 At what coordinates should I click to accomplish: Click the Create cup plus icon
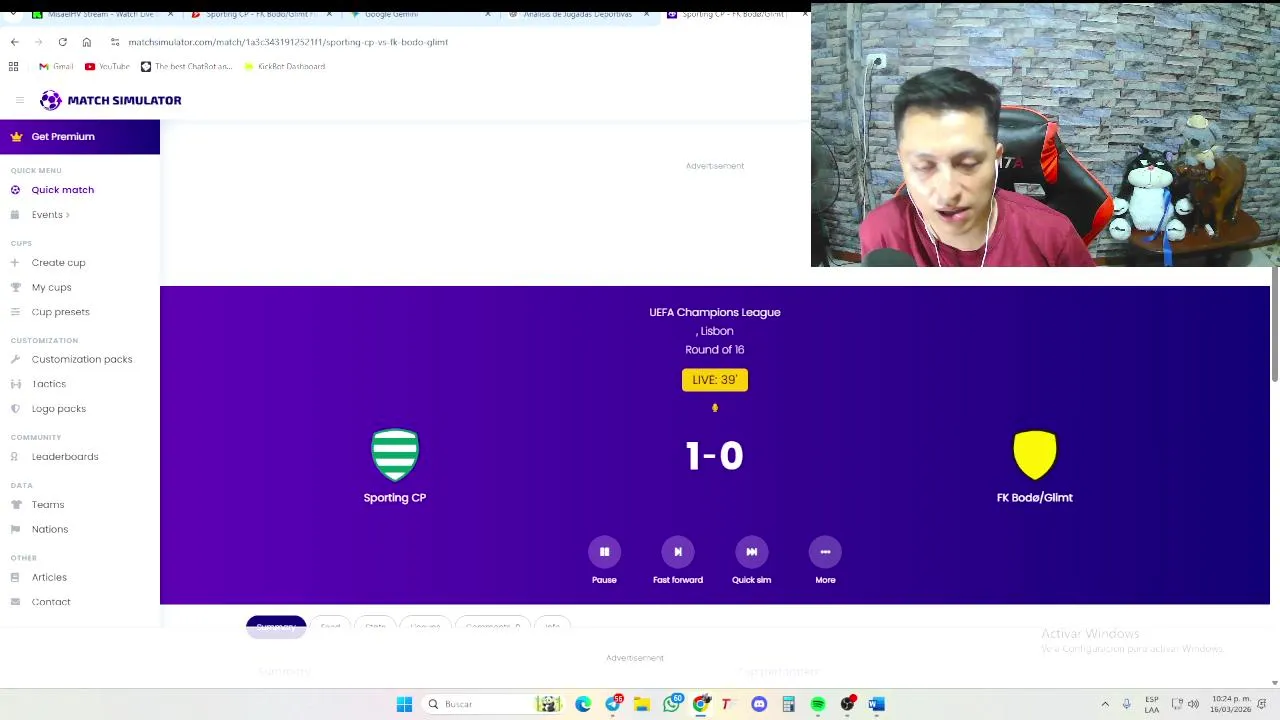tap(15, 263)
